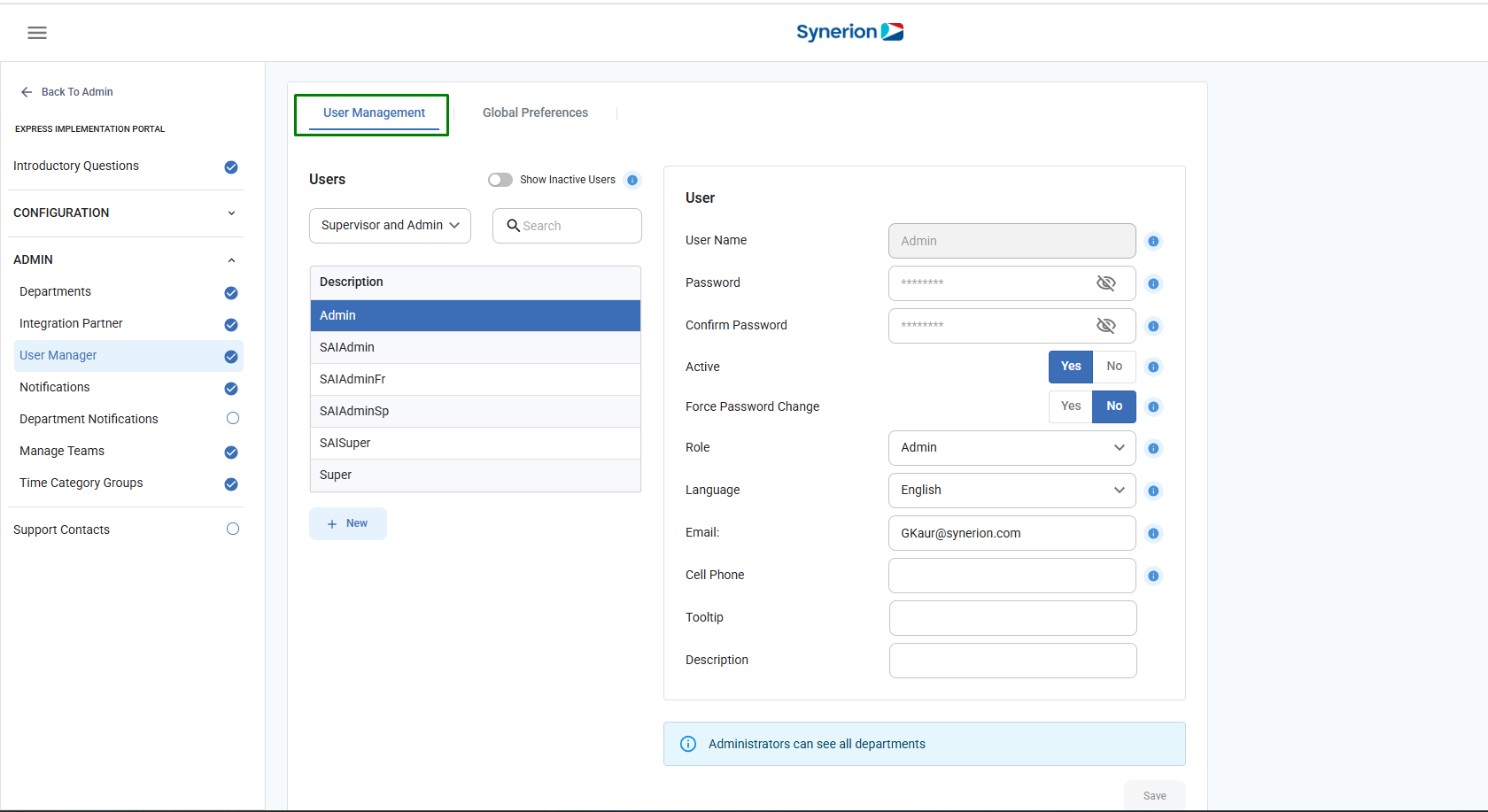Click completed checkmark for Departments
Screen dimensions: 1488x812
click(x=231, y=293)
